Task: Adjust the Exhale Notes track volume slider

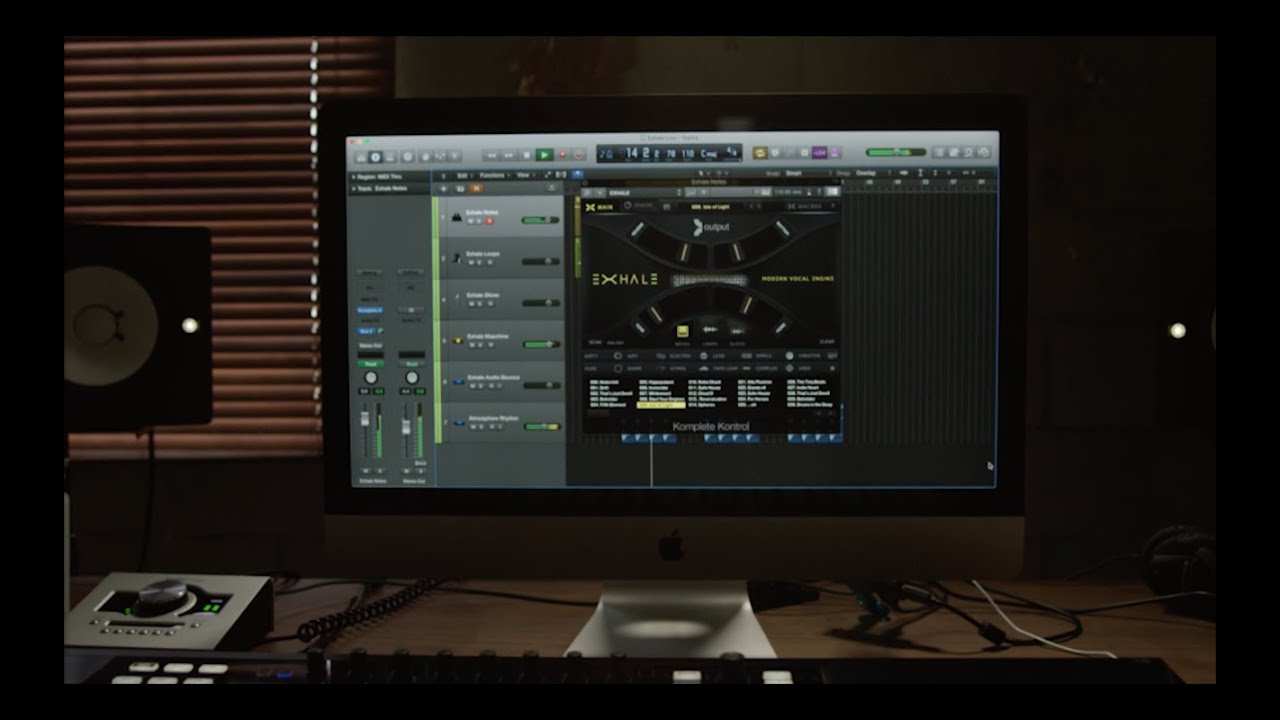Action: click(540, 220)
